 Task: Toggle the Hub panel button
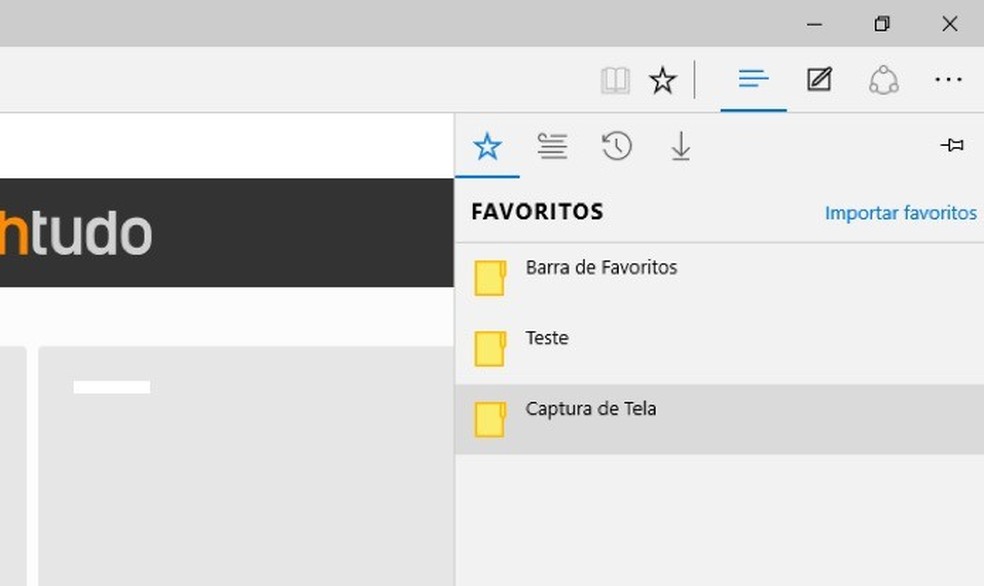coord(753,79)
